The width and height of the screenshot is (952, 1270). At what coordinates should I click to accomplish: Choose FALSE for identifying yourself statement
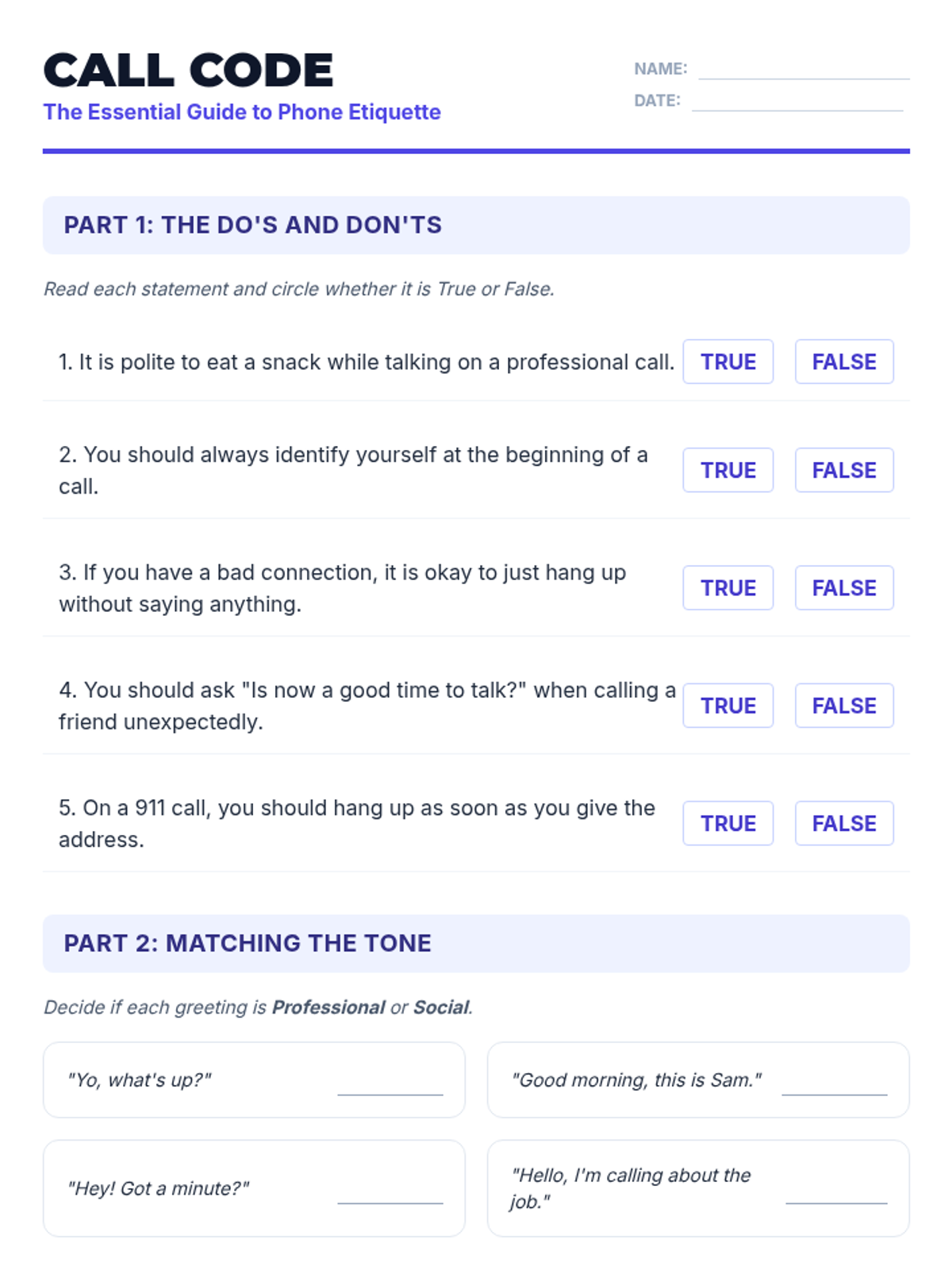[x=844, y=471]
